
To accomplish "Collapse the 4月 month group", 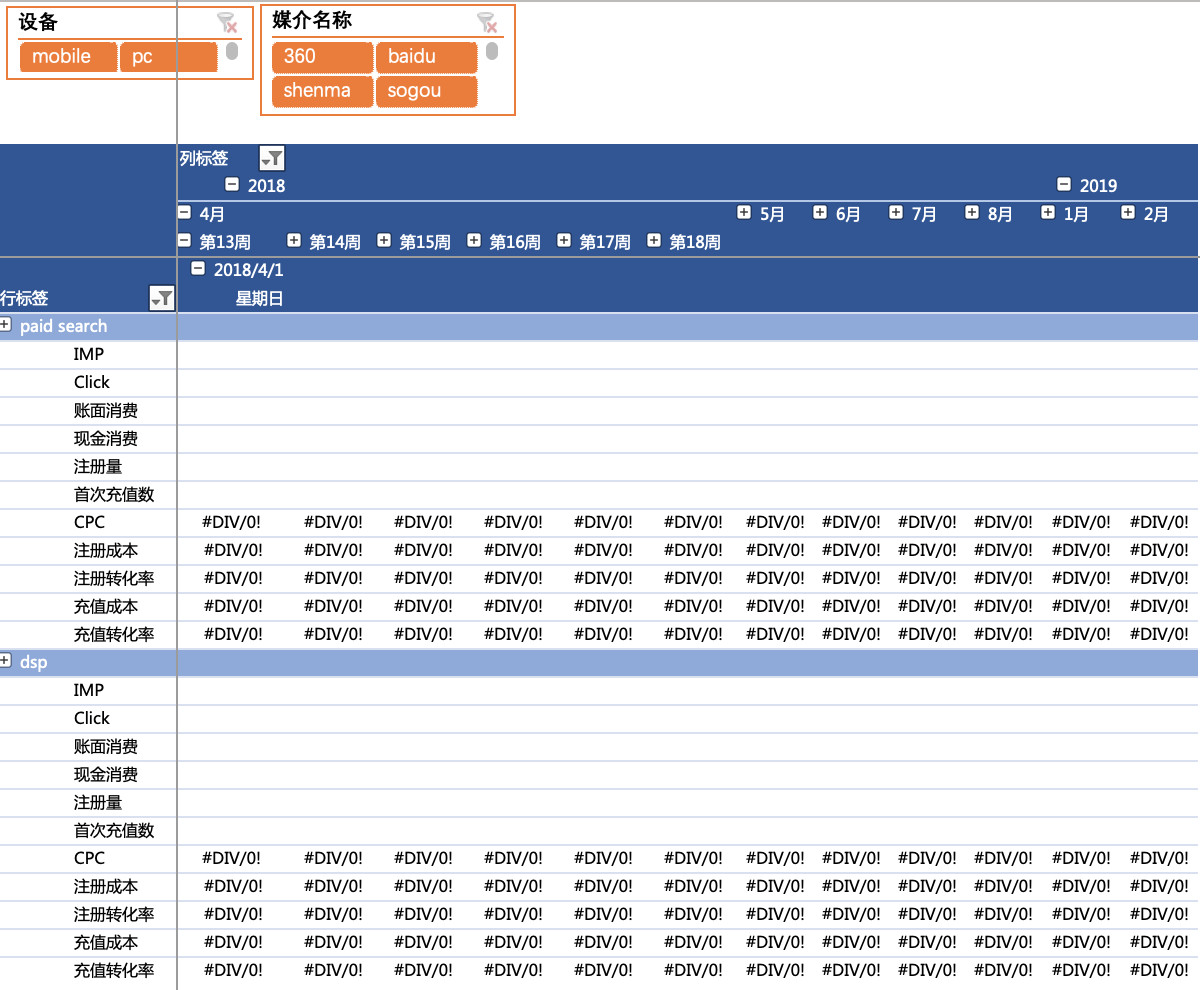I will point(184,213).
